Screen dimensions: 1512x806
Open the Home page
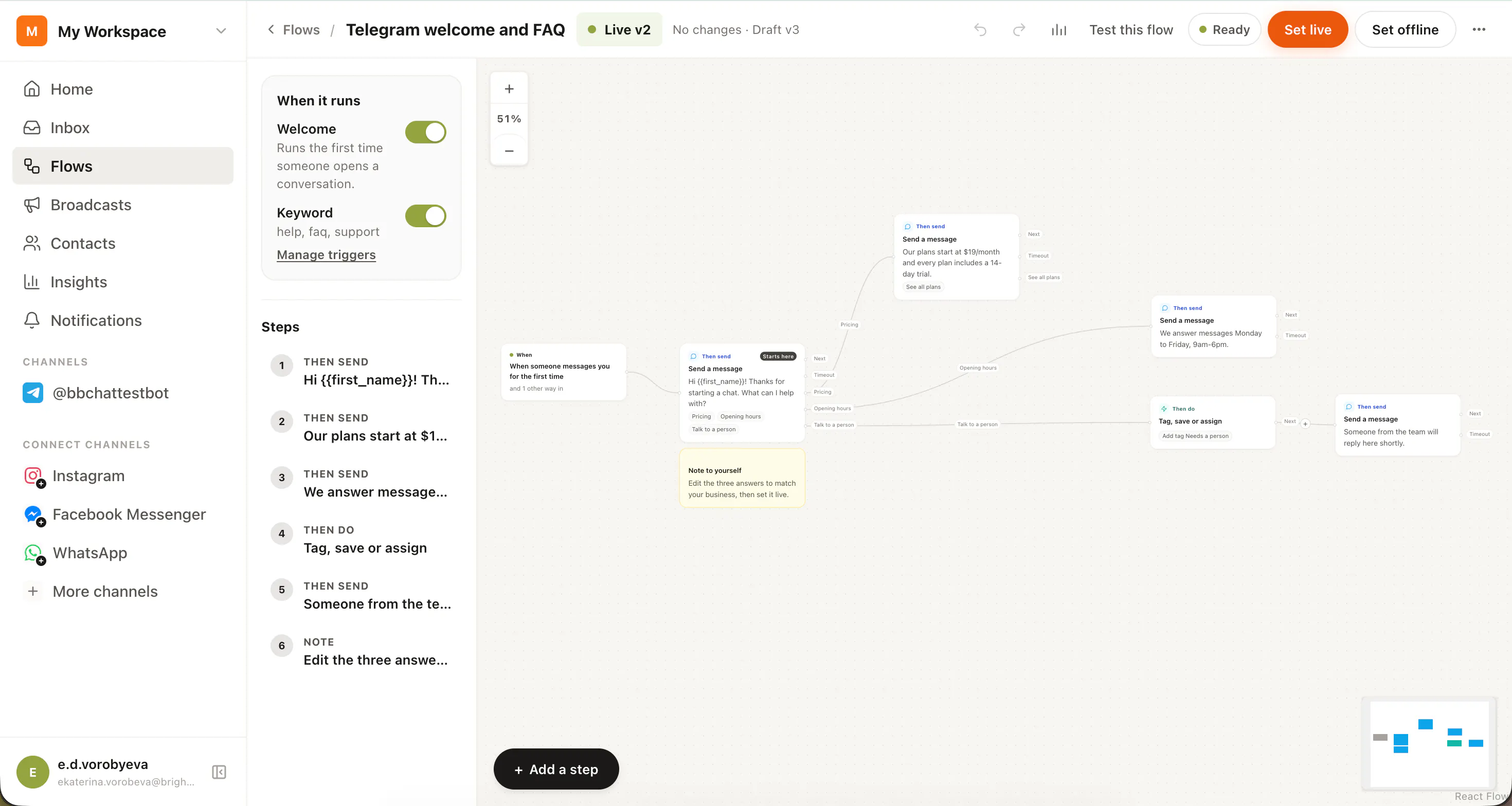(x=123, y=89)
